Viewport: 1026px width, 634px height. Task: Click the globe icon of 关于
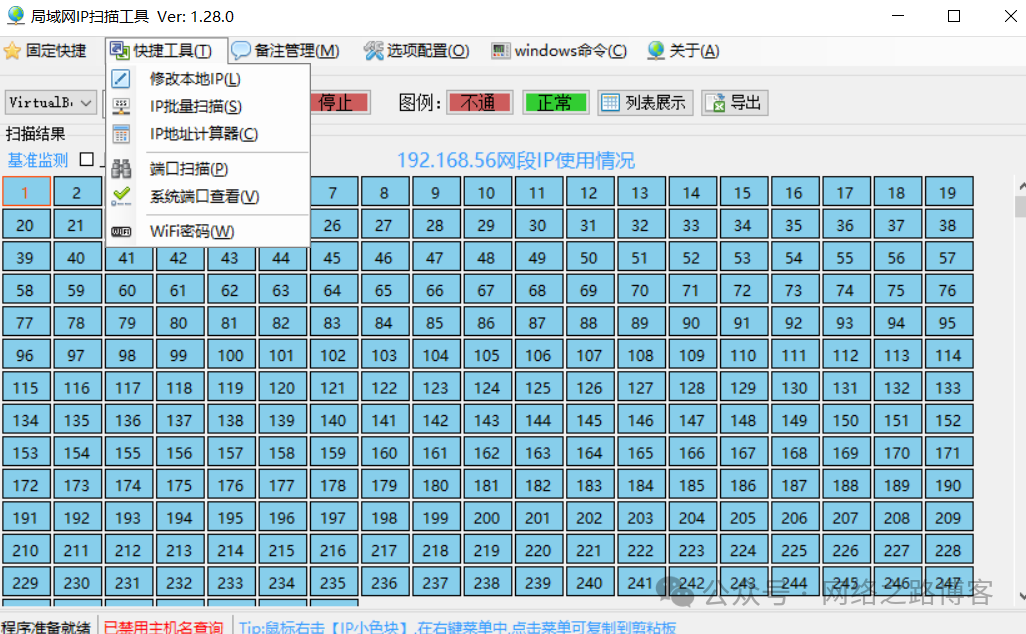tap(656, 51)
